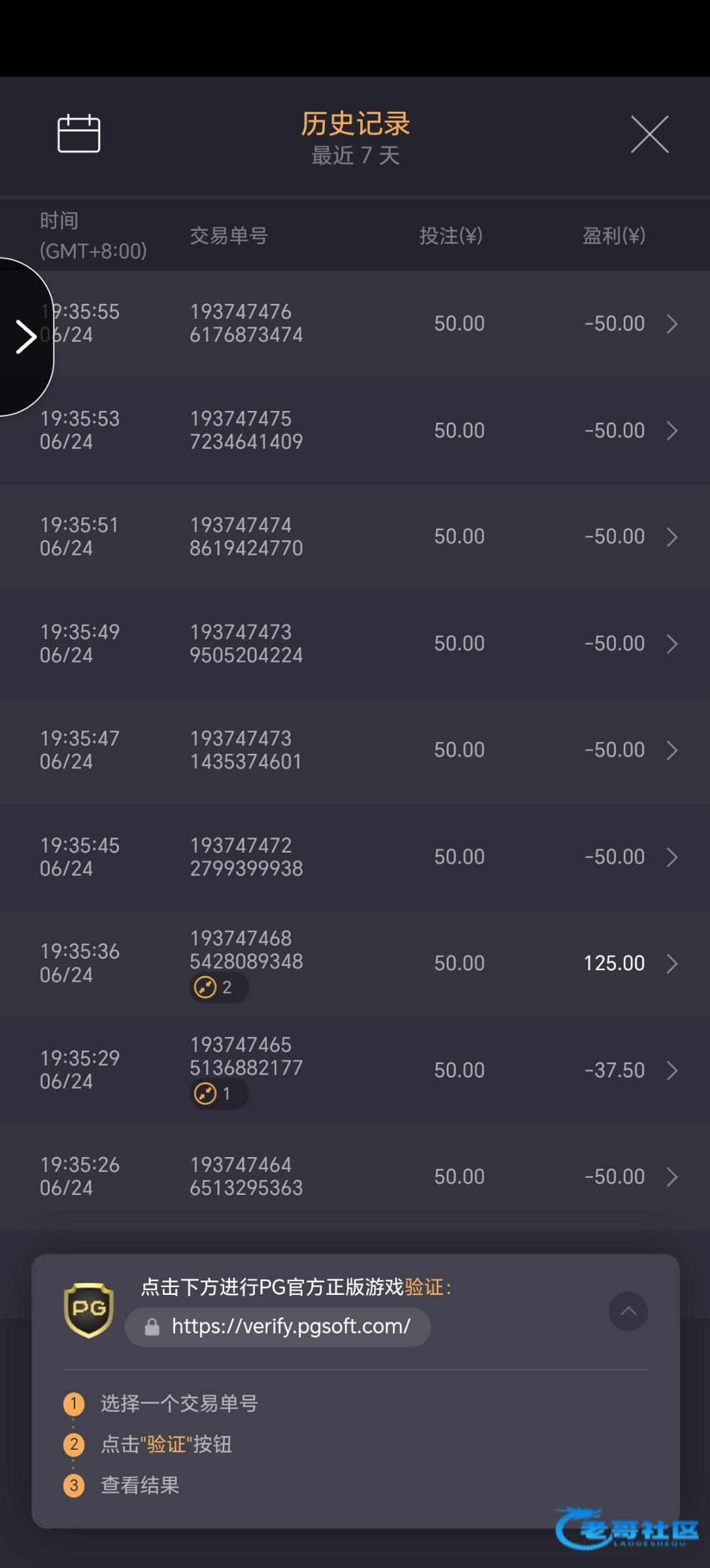Open details arrow for 19:35:53 record
The image size is (710, 1568).
click(671, 431)
